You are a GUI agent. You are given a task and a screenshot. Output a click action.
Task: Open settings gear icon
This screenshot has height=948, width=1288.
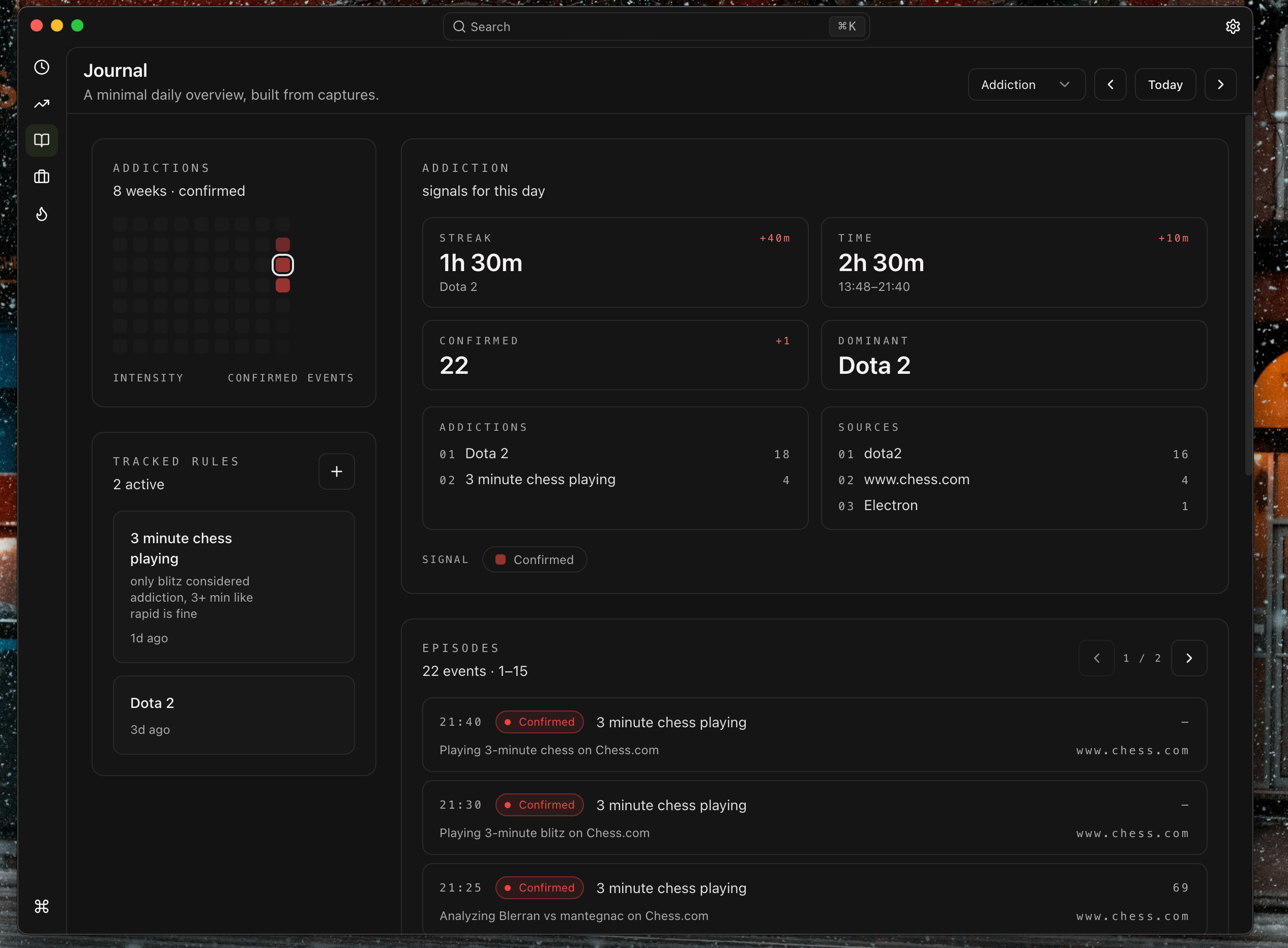[x=1233, y=26]
